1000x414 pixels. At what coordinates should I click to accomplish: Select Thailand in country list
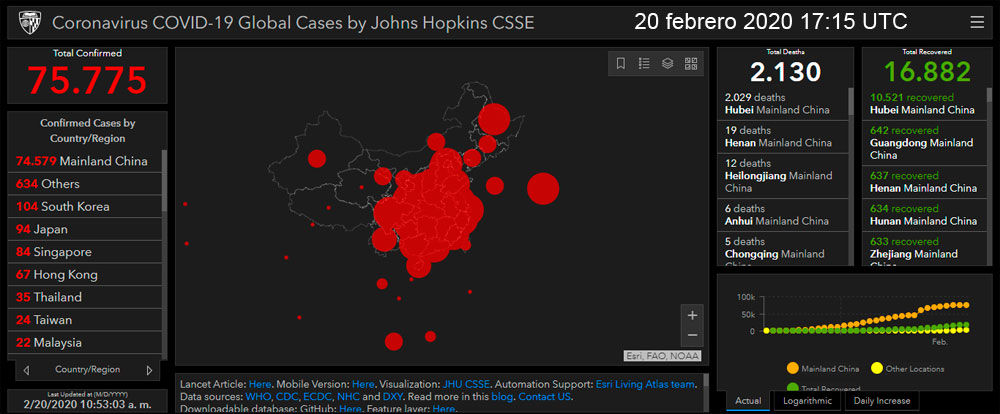click(85, 297)
